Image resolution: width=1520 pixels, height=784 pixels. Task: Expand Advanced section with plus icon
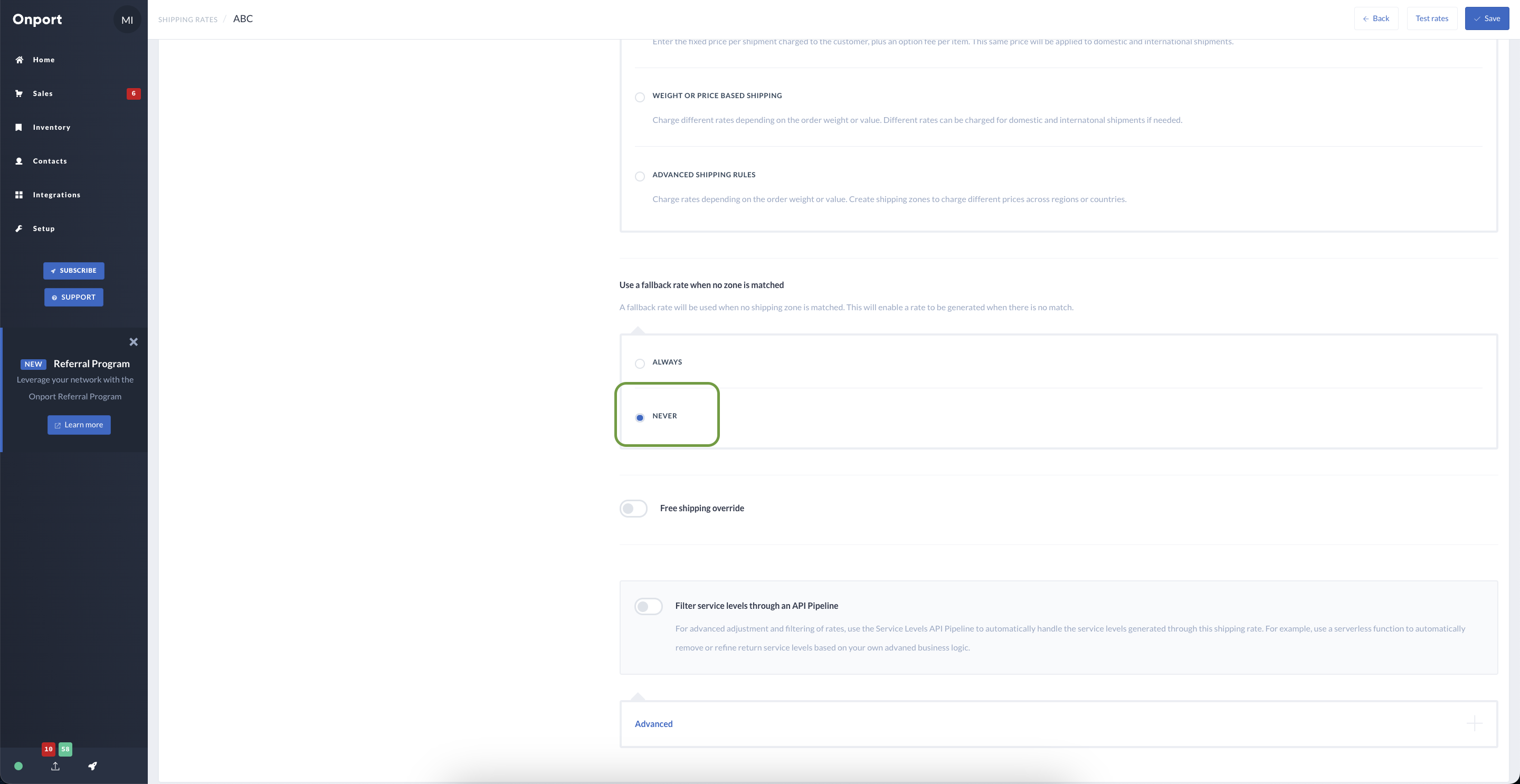[1474, 723]
